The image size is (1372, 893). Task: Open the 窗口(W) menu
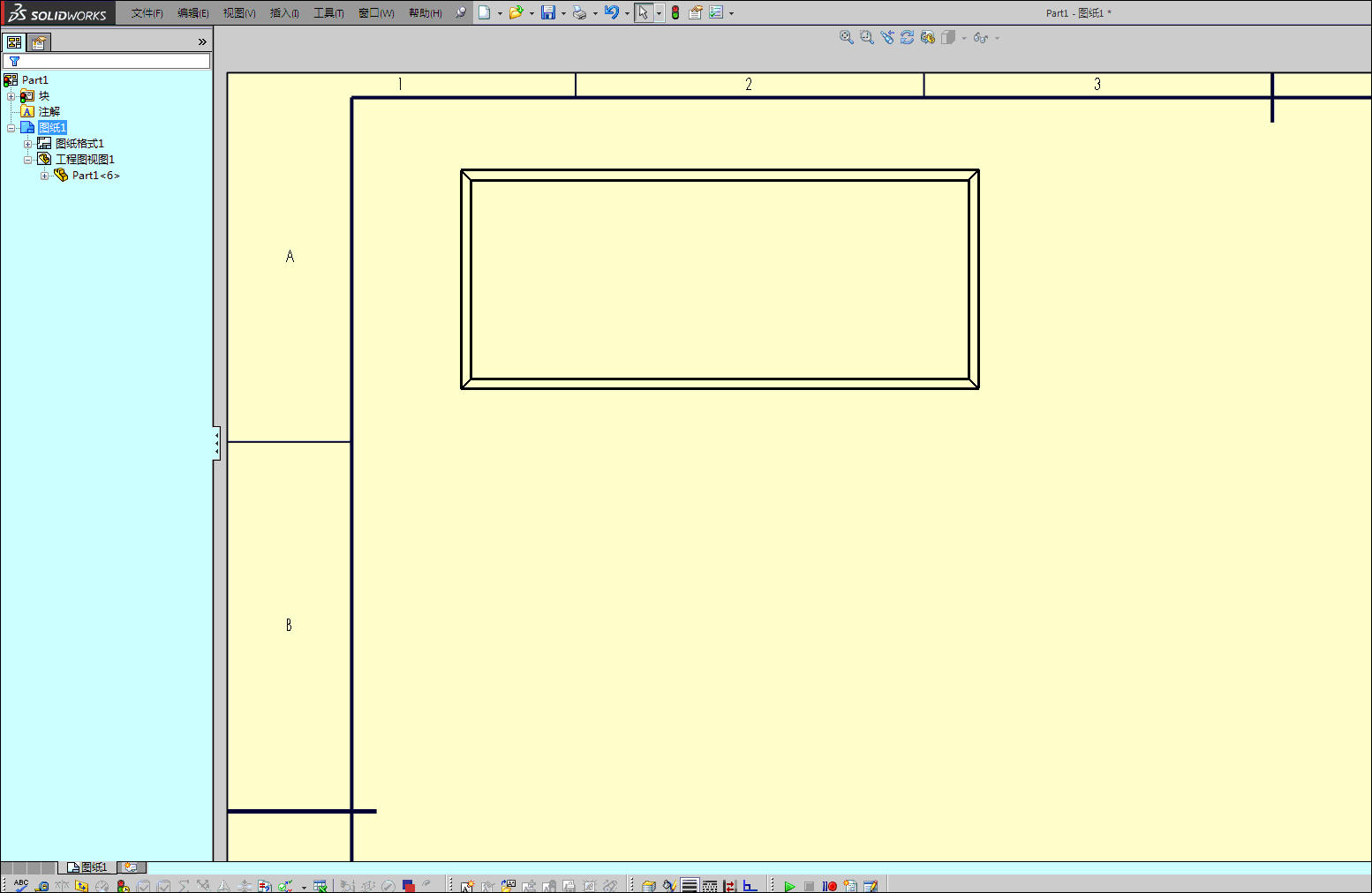tap(377, 13)
